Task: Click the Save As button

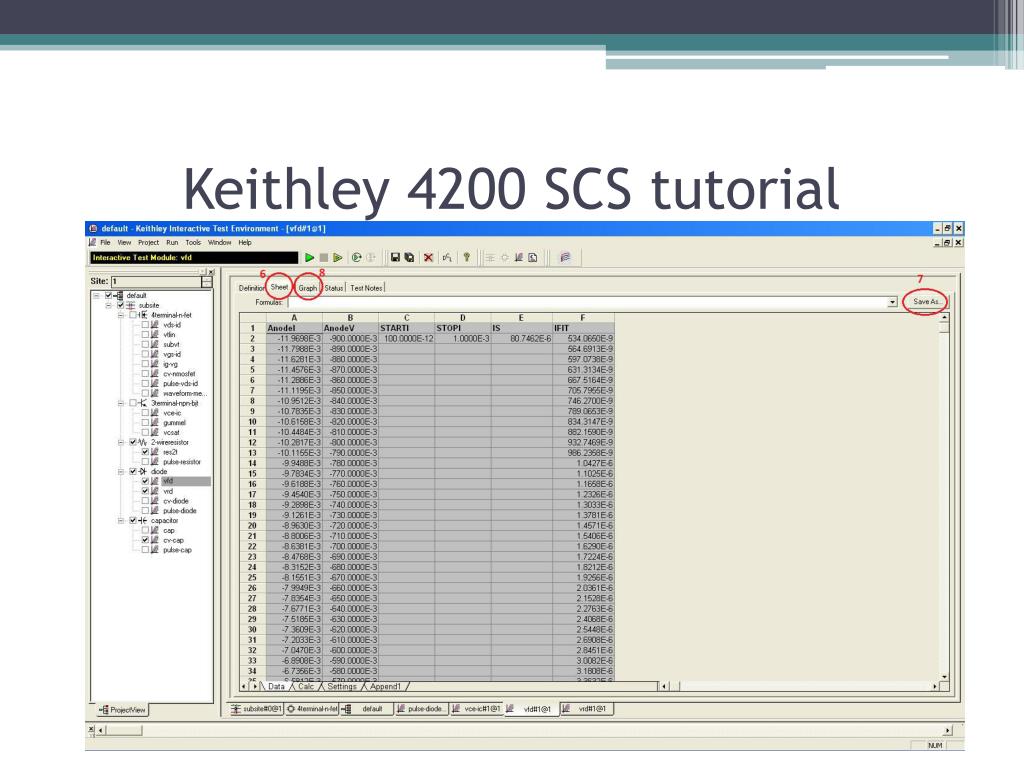Action: (926, 302)
